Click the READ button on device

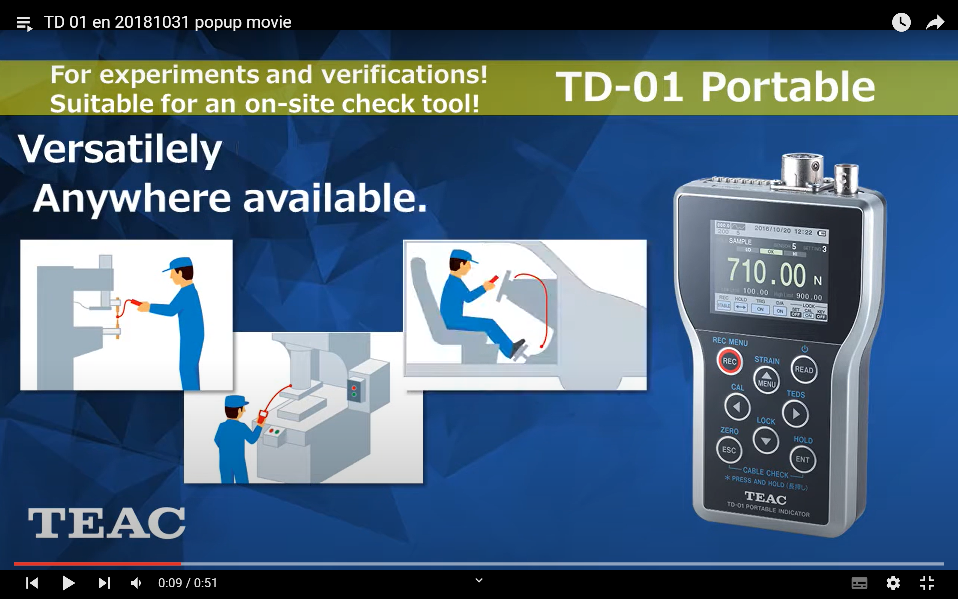coord(804,369)
